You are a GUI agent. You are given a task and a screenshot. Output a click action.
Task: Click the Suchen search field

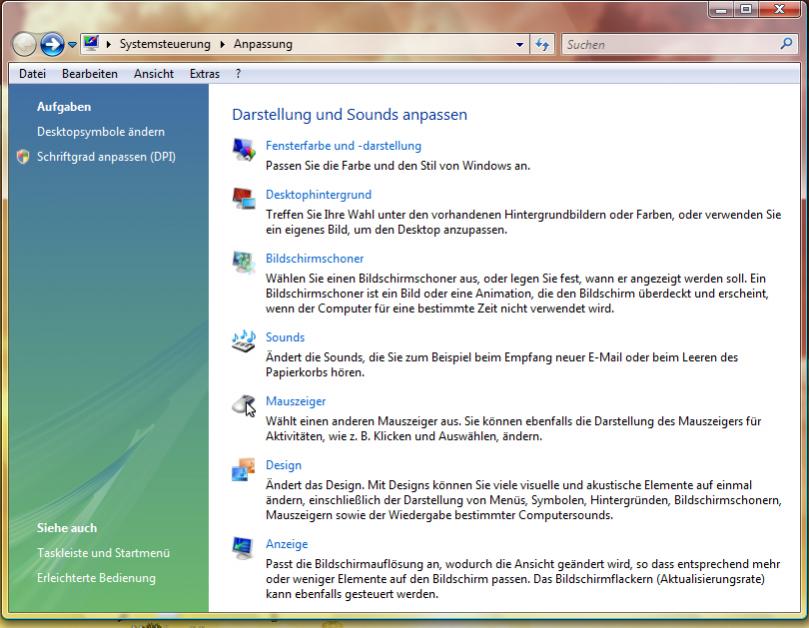pyautogui.click(x=671, y=44)
